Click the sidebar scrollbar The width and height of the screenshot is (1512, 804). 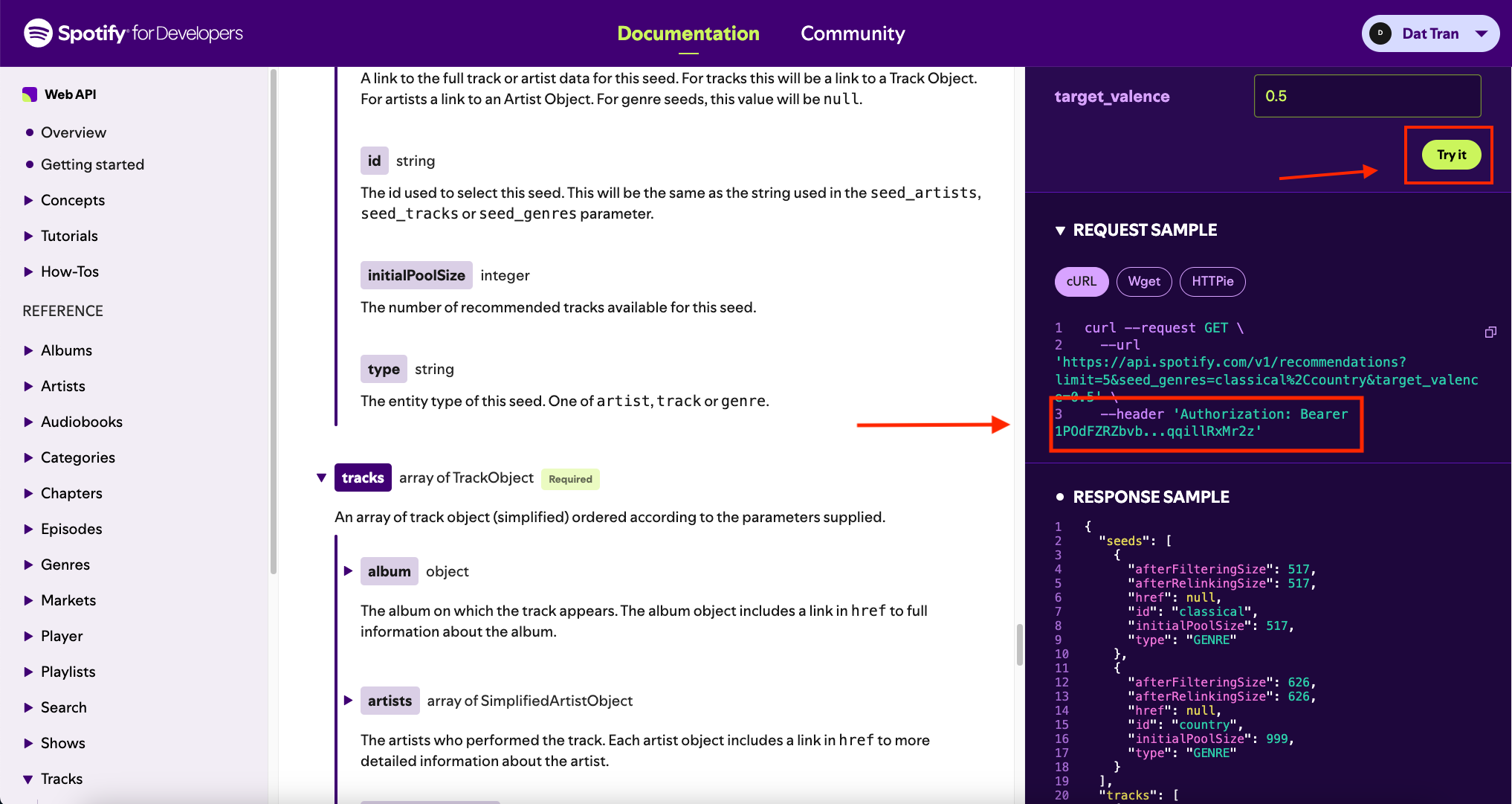coord(273,321)
